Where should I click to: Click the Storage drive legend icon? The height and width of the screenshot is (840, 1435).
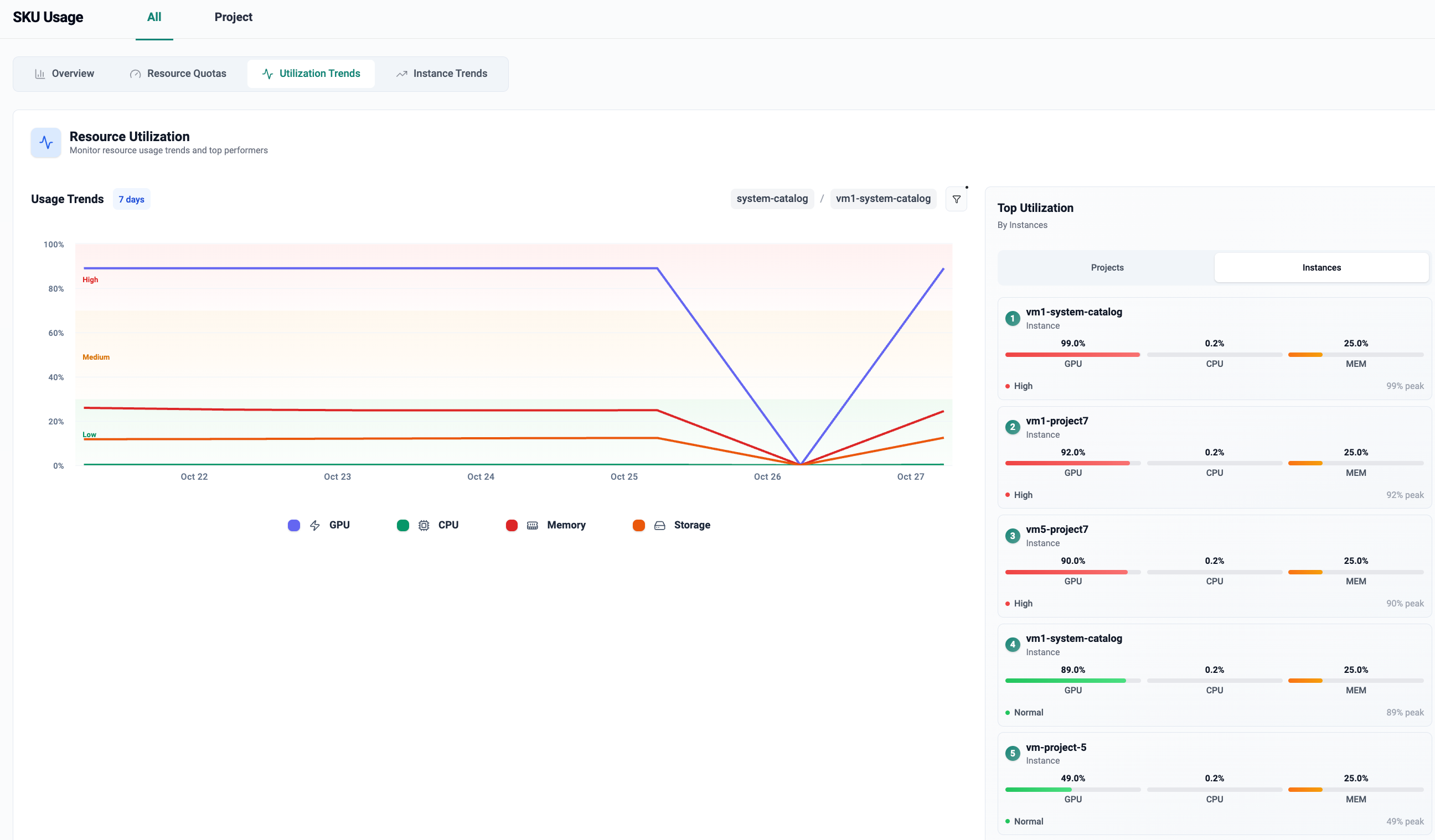pos(659,525)
